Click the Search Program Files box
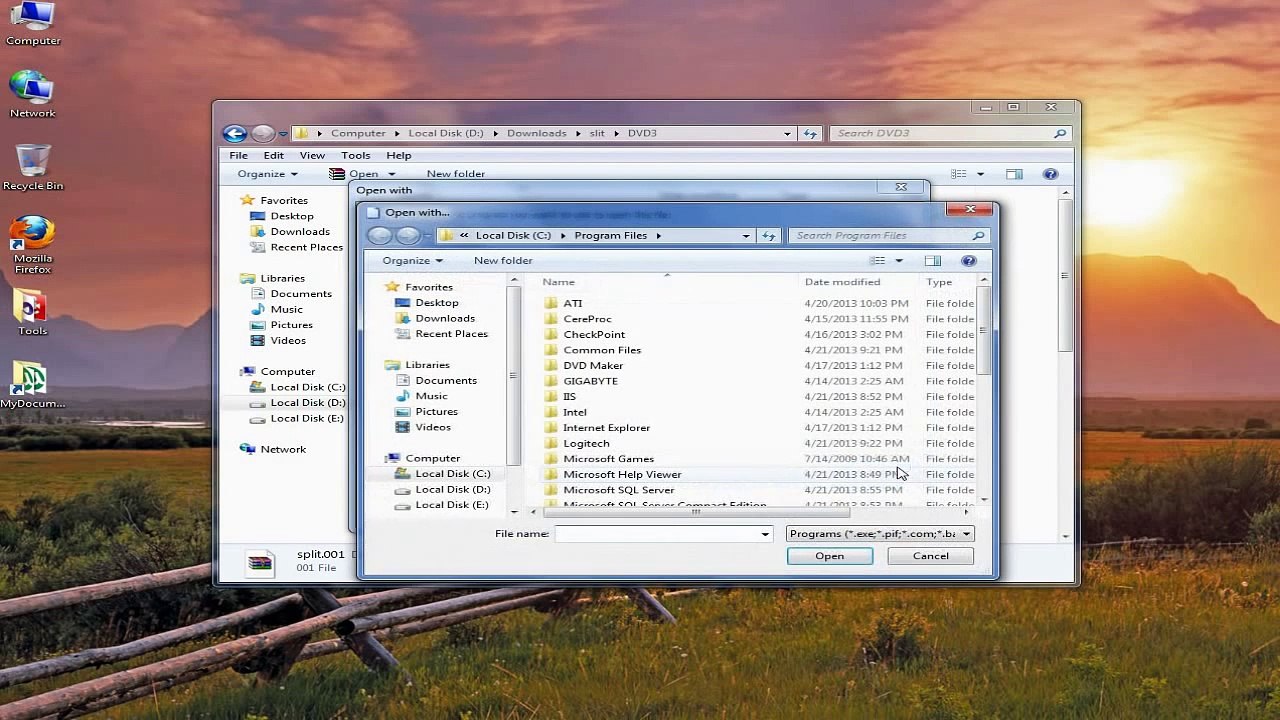1280x720 pixels. [x=888, y=236]
